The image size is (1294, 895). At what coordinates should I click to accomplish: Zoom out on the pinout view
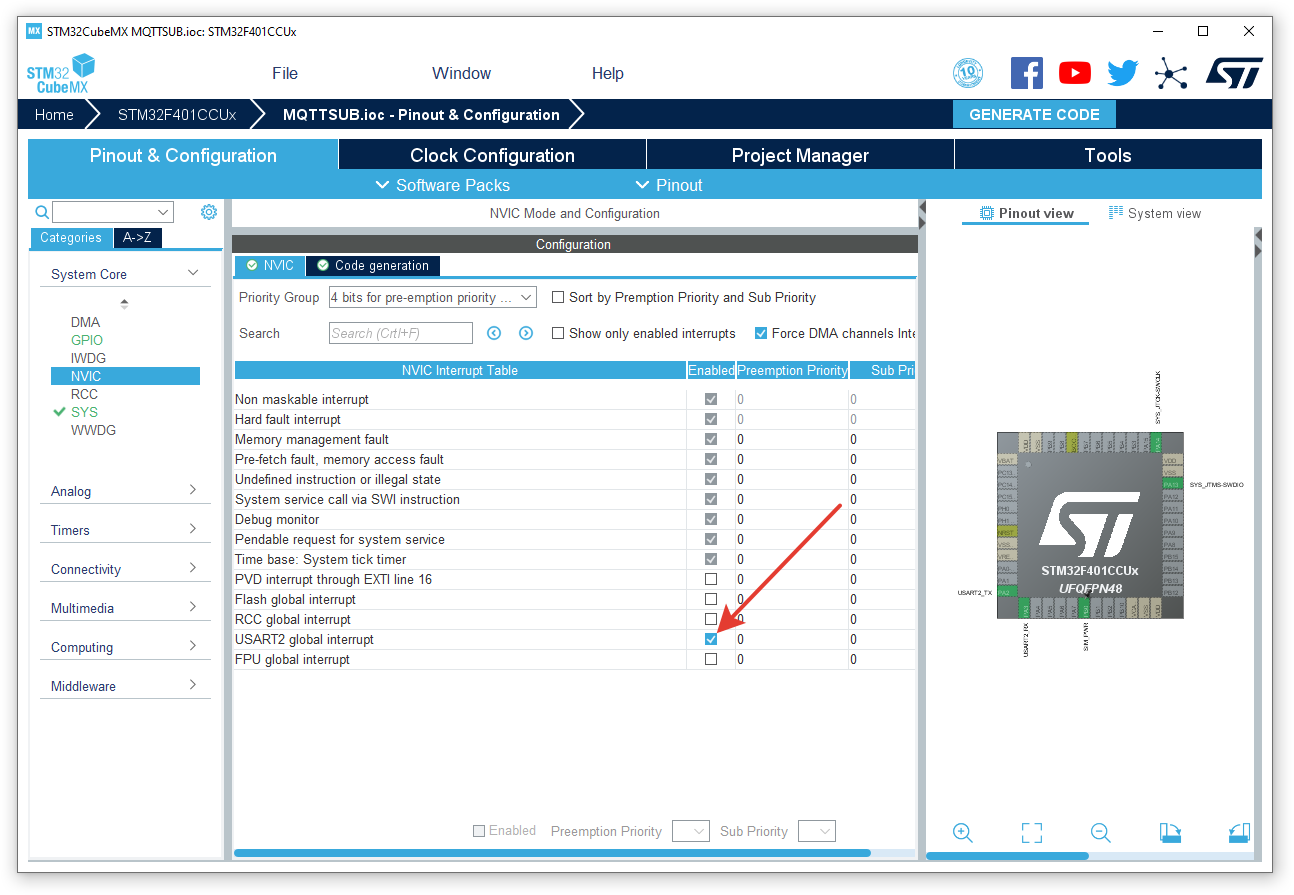(x=1101, y=832)
